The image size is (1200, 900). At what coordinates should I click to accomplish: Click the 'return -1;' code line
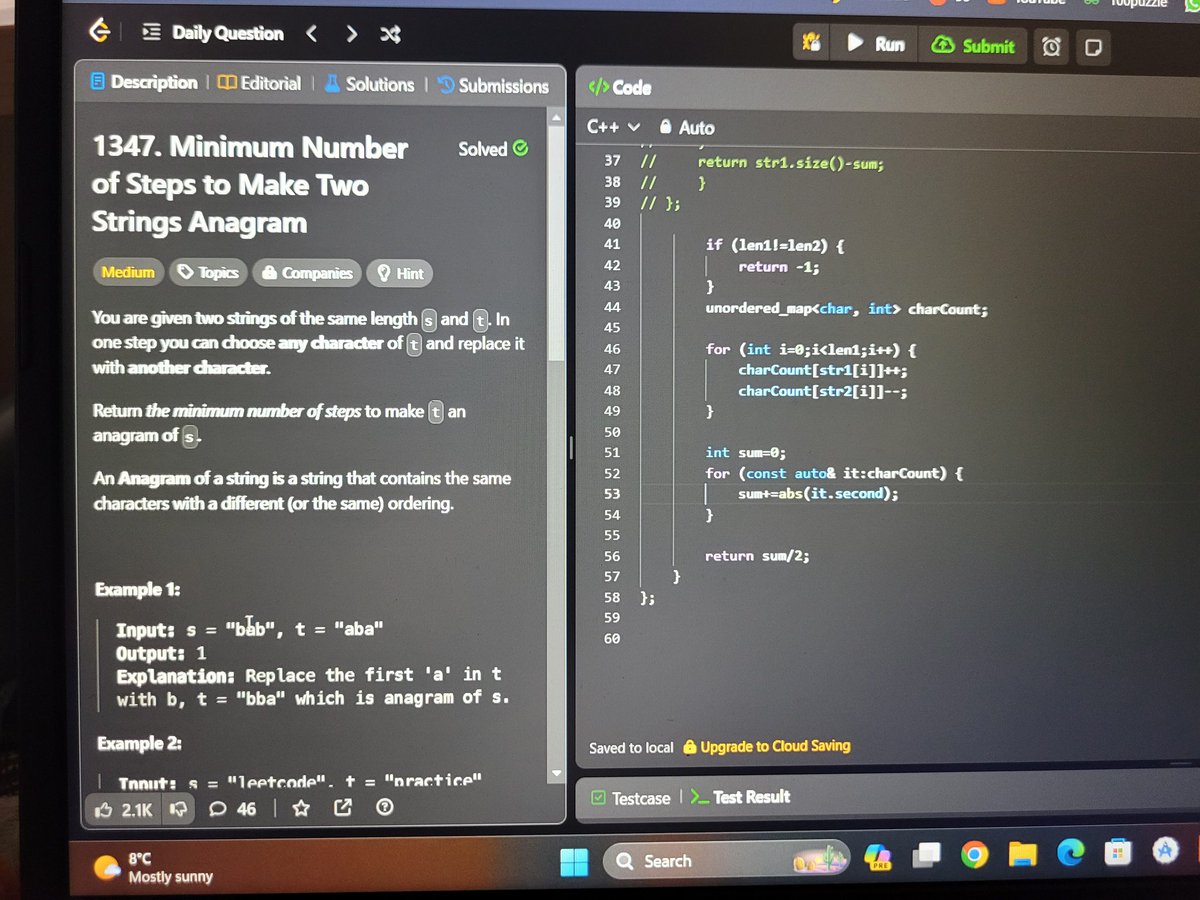[x=778, y=266]
